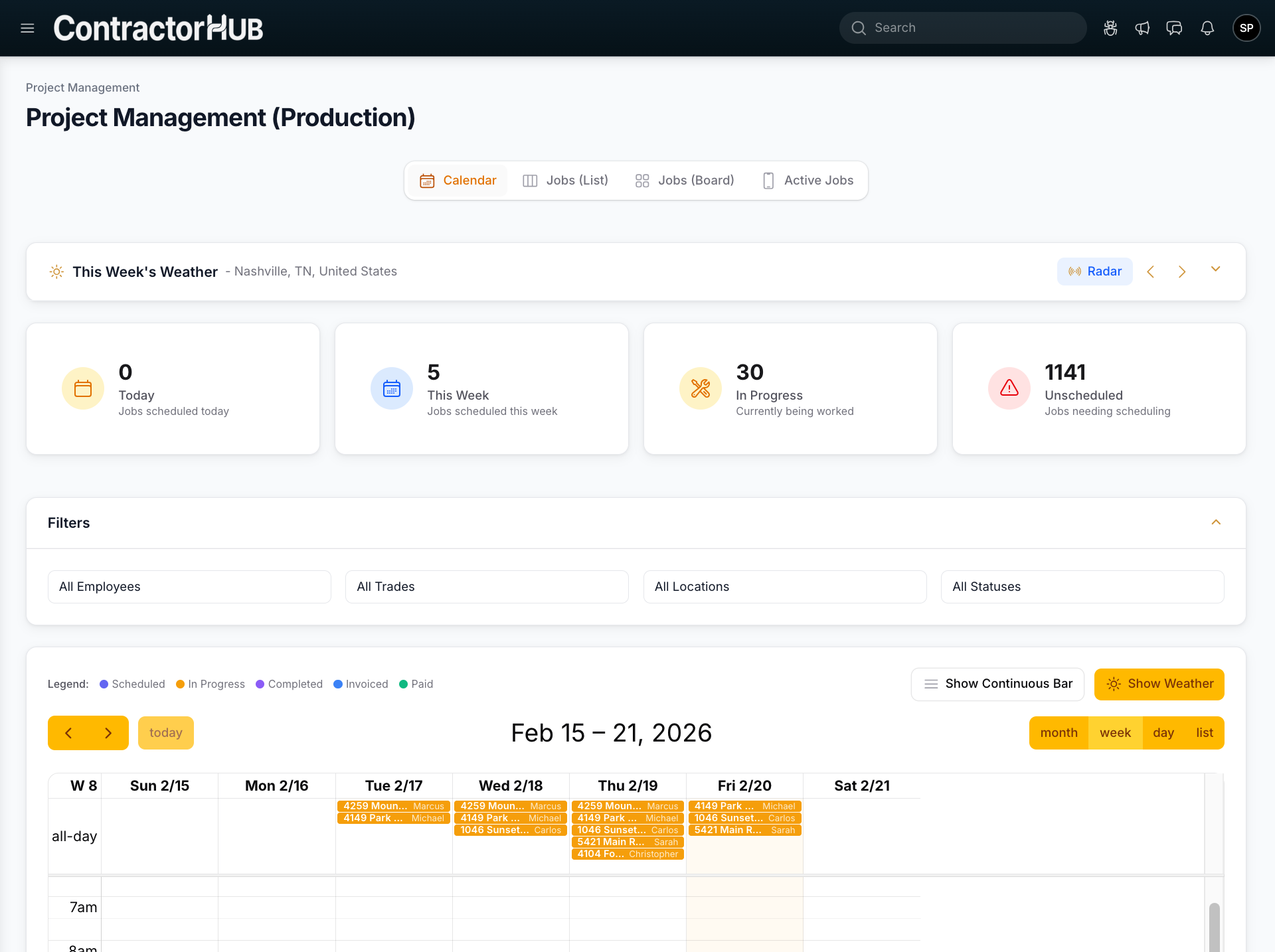Open the All Employees filter dropdown
This screenshot has width=1275, height=952.
[189, 587]
